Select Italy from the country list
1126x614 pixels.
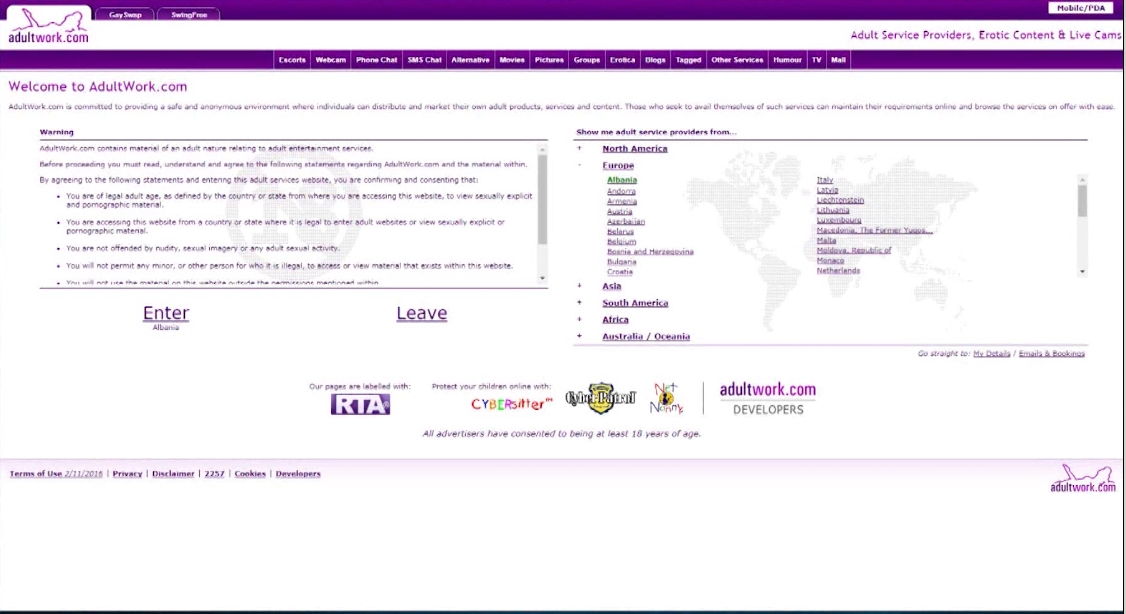pos(825,180)
